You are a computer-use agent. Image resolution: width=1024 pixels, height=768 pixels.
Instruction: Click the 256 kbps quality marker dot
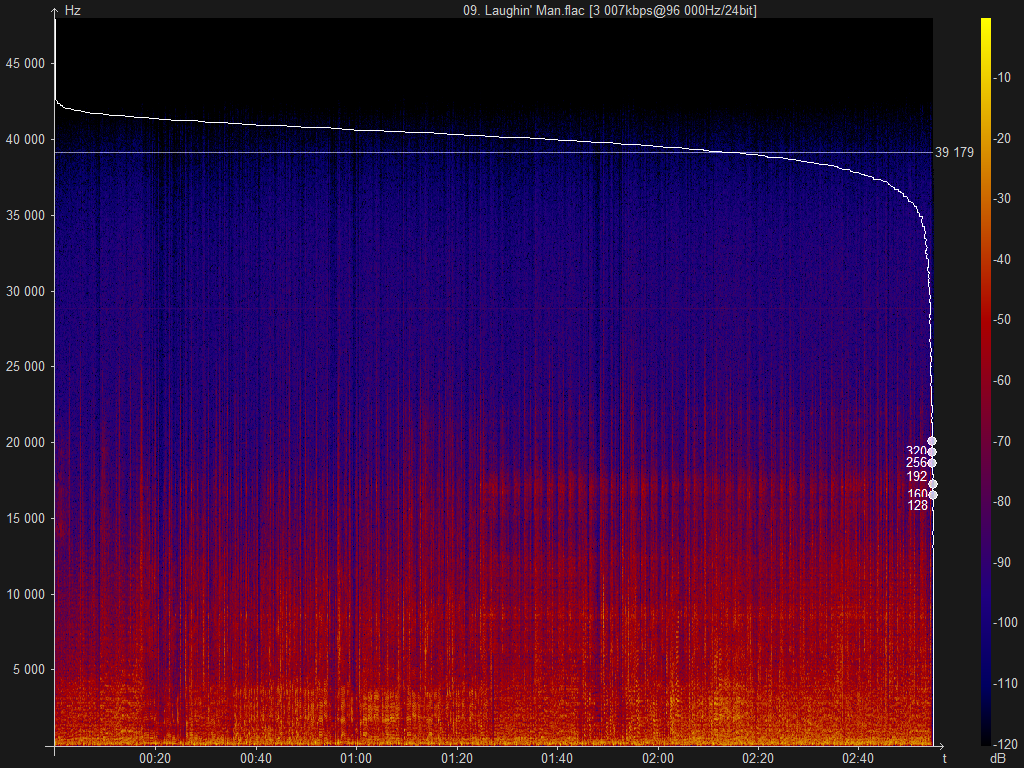(x=931, y=463)
